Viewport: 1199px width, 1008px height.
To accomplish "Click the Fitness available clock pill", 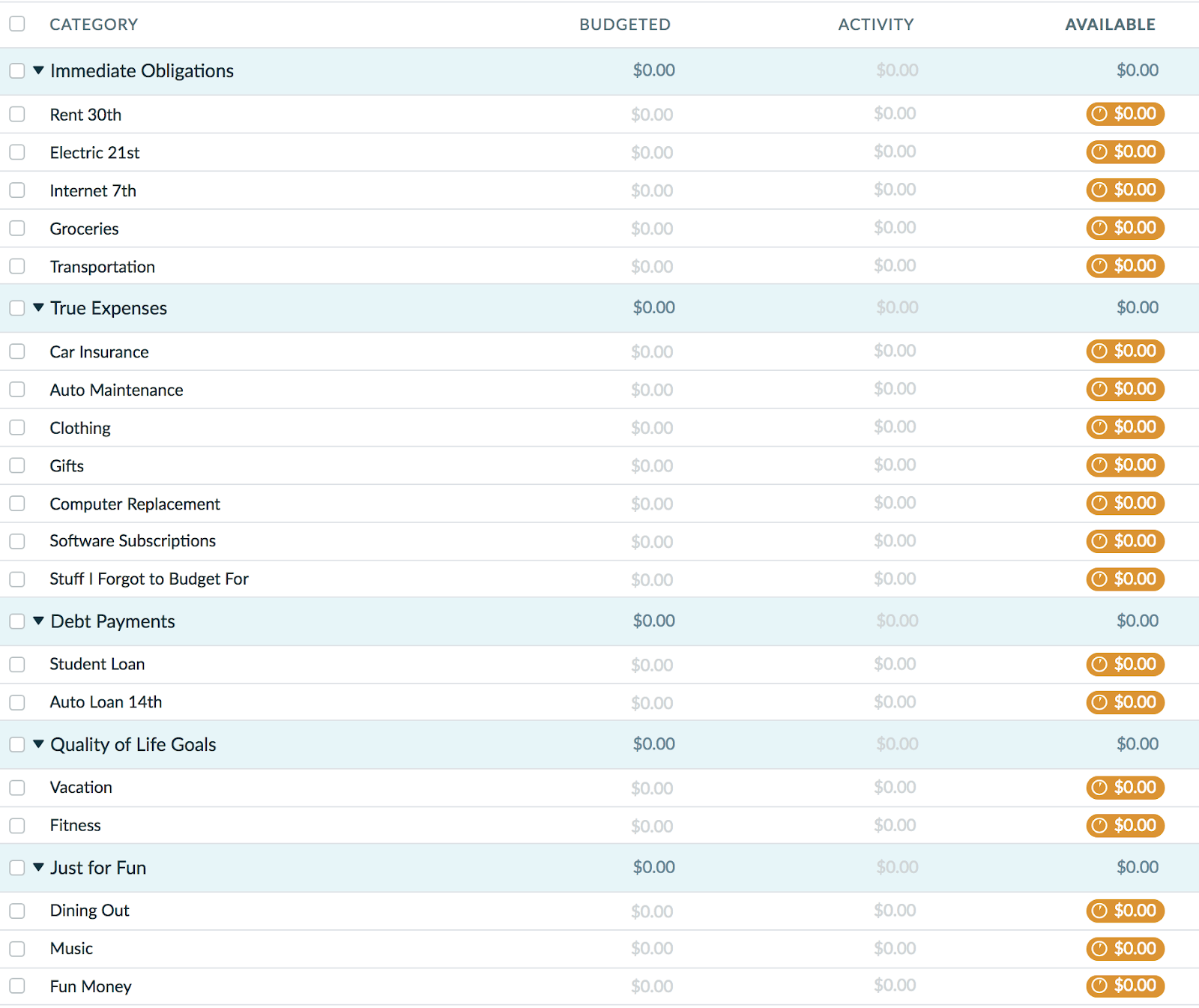I will pyautogui.click(x=1125, y=825).
